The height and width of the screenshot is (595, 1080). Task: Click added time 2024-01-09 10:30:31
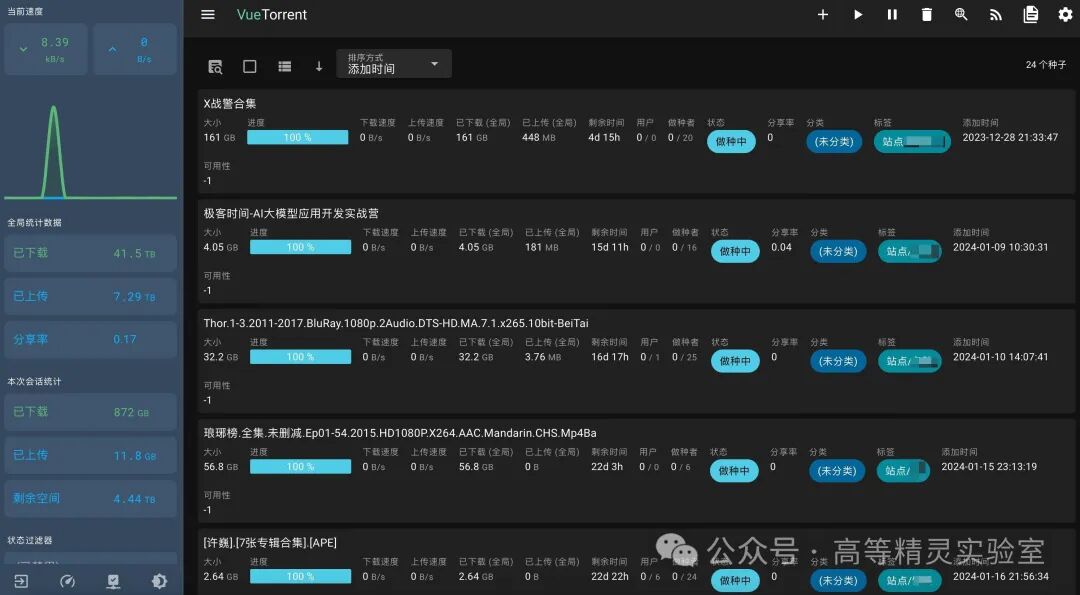(x=1001, y=247)
